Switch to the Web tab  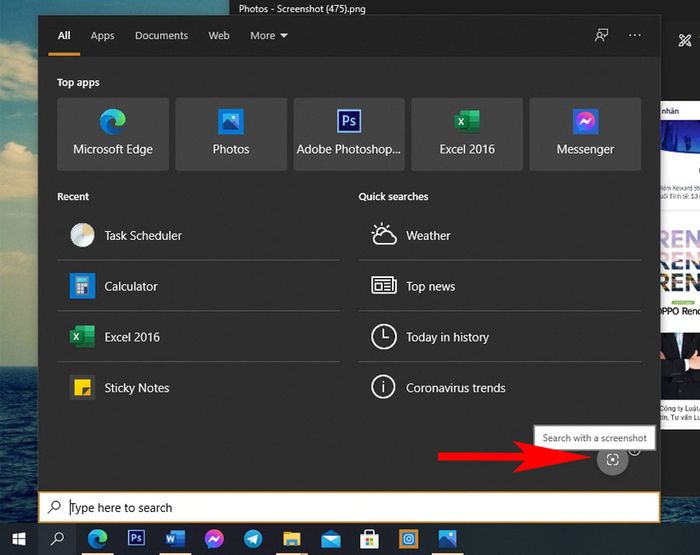pos(219,36)
